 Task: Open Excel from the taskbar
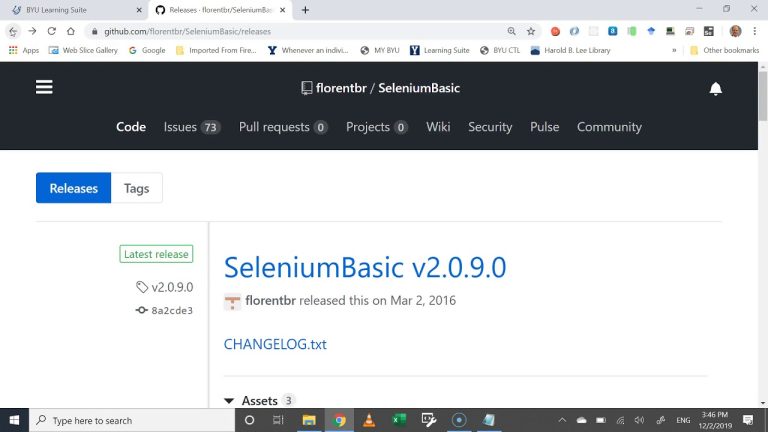398,420
